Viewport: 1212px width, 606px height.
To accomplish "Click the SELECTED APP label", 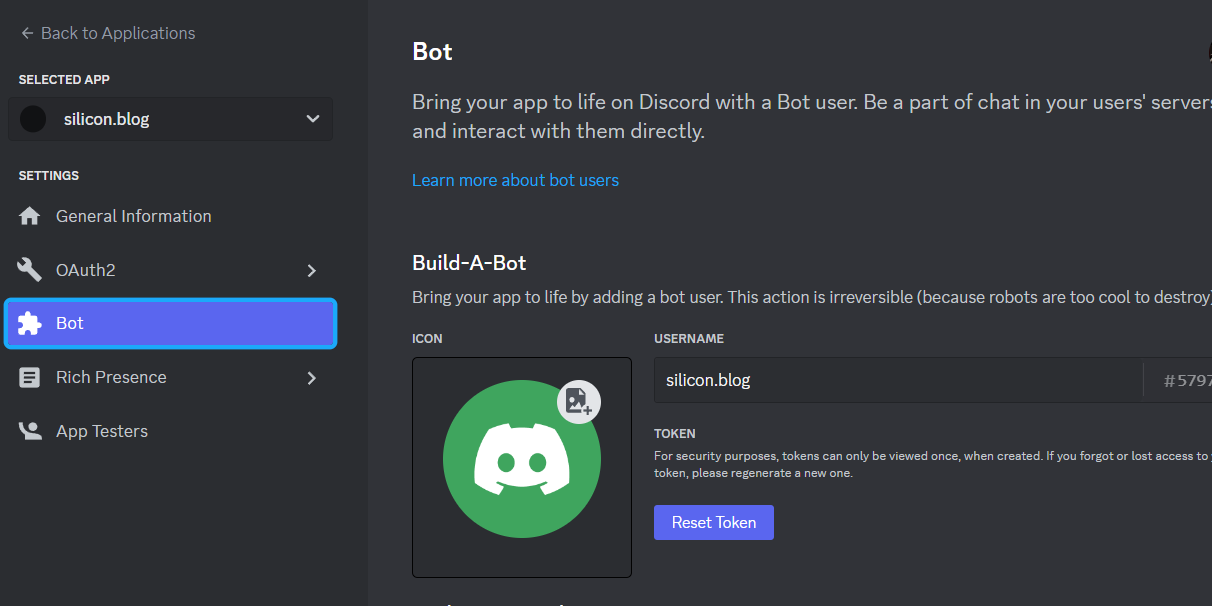I will (64, 80).
